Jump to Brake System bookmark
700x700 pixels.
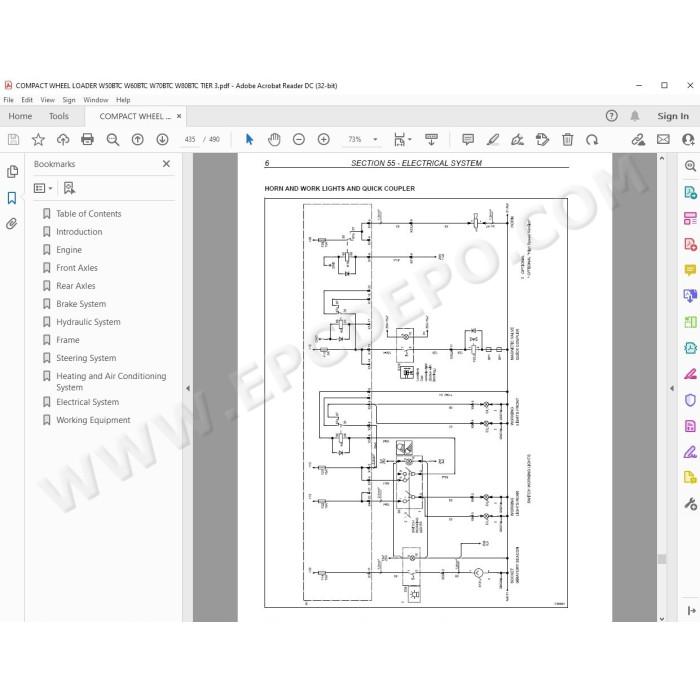point(81,304)
